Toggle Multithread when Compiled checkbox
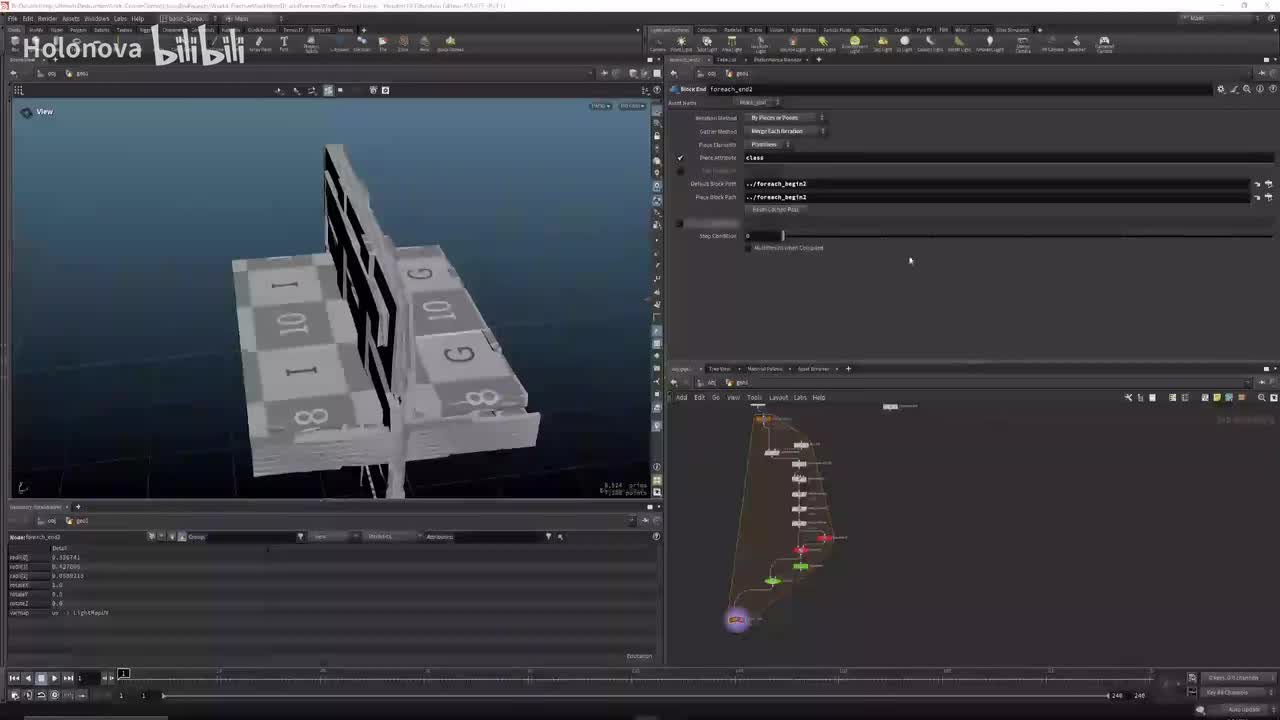 (x=747, y=248)
